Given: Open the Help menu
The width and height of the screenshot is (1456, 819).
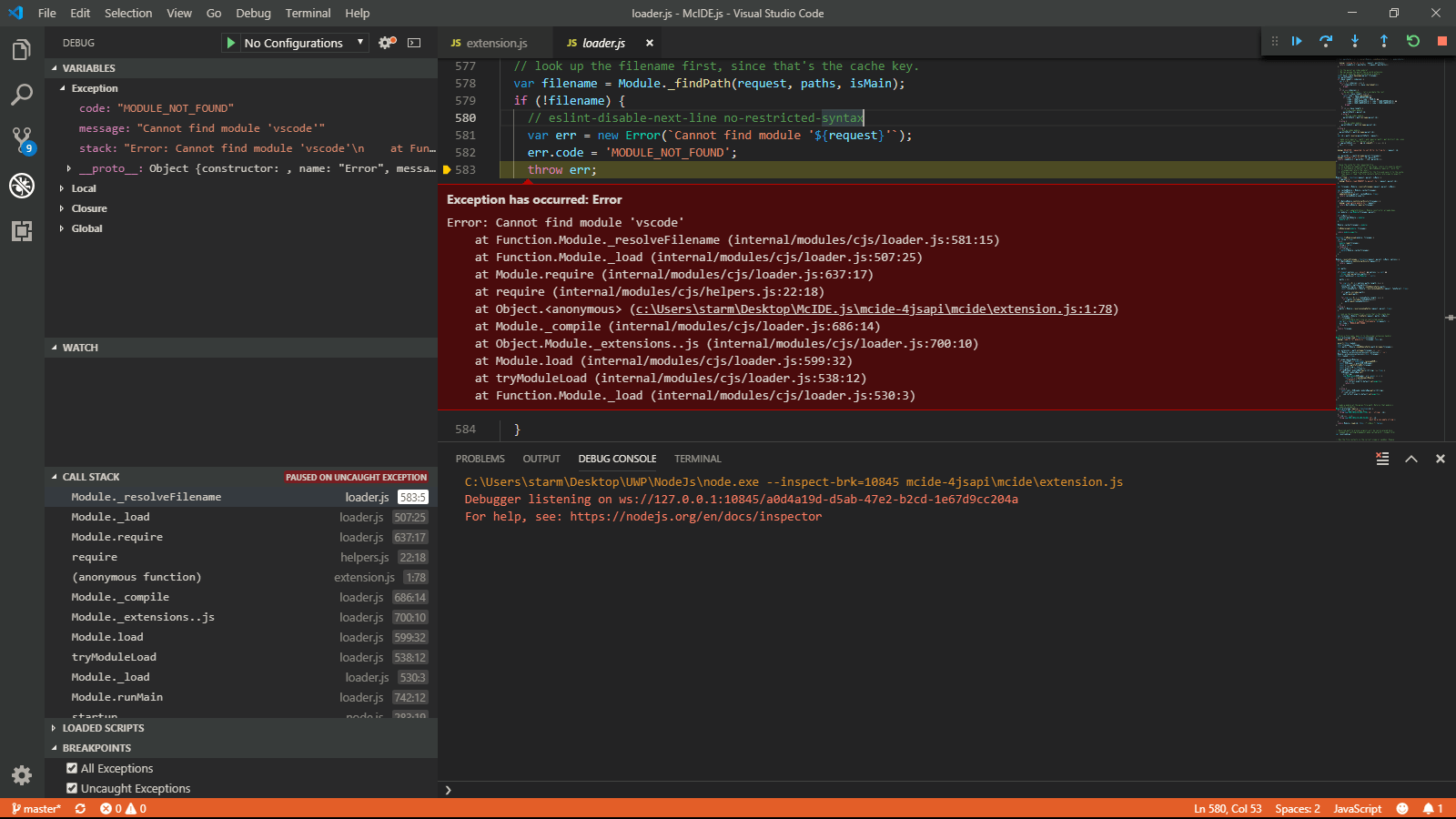Looking at the screenshot, I should pyautogui.click(x=358, y=13).
